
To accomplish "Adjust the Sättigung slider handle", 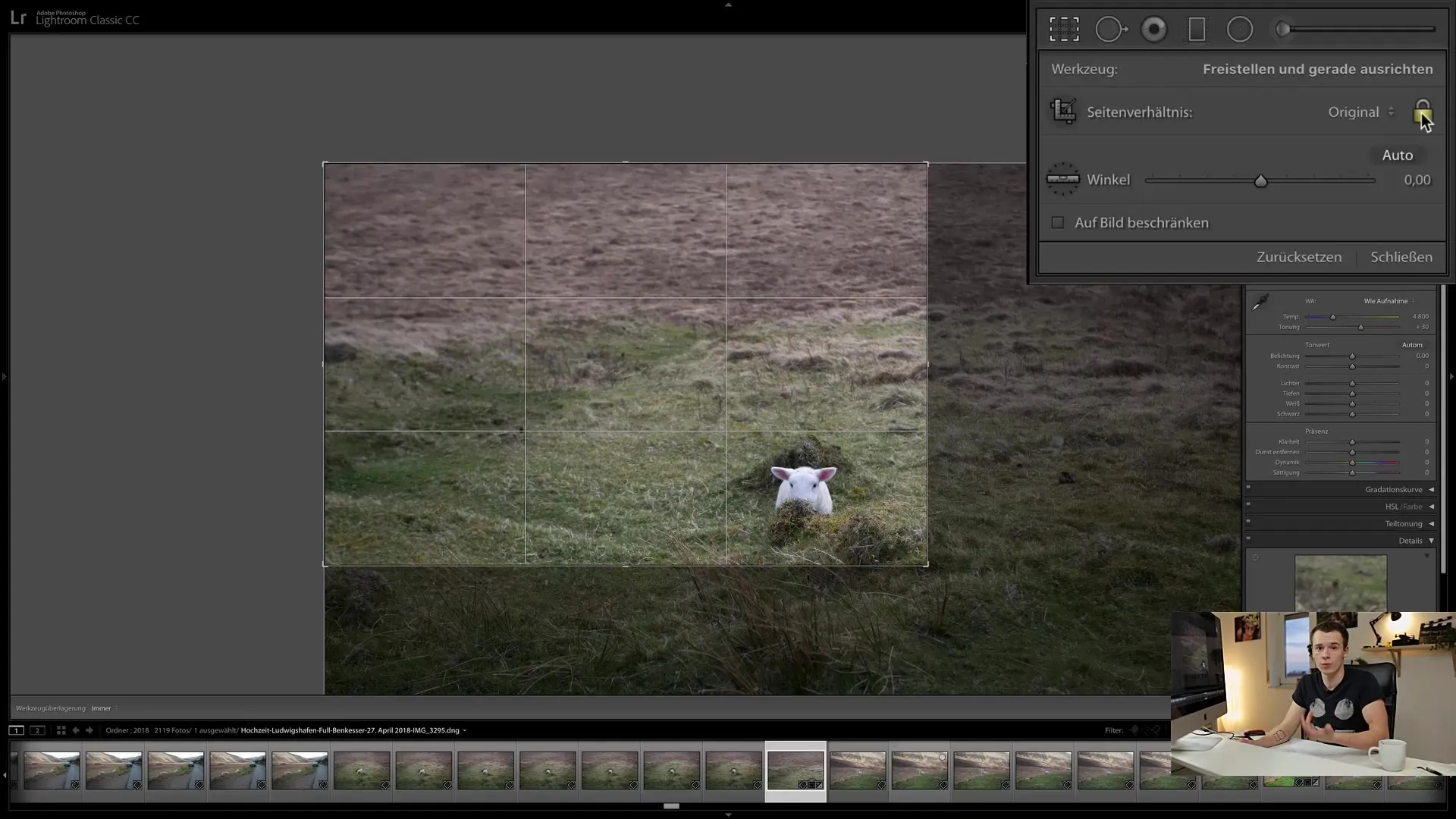I will (x=1352, y=473).
